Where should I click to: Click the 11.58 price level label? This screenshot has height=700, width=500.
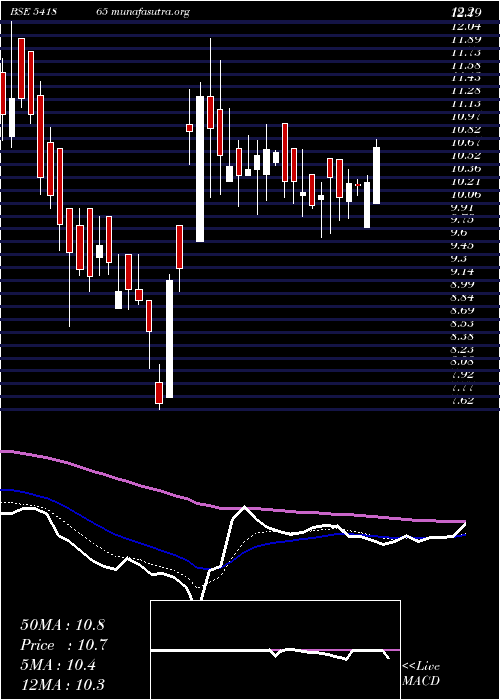click(x=466, y=65)
